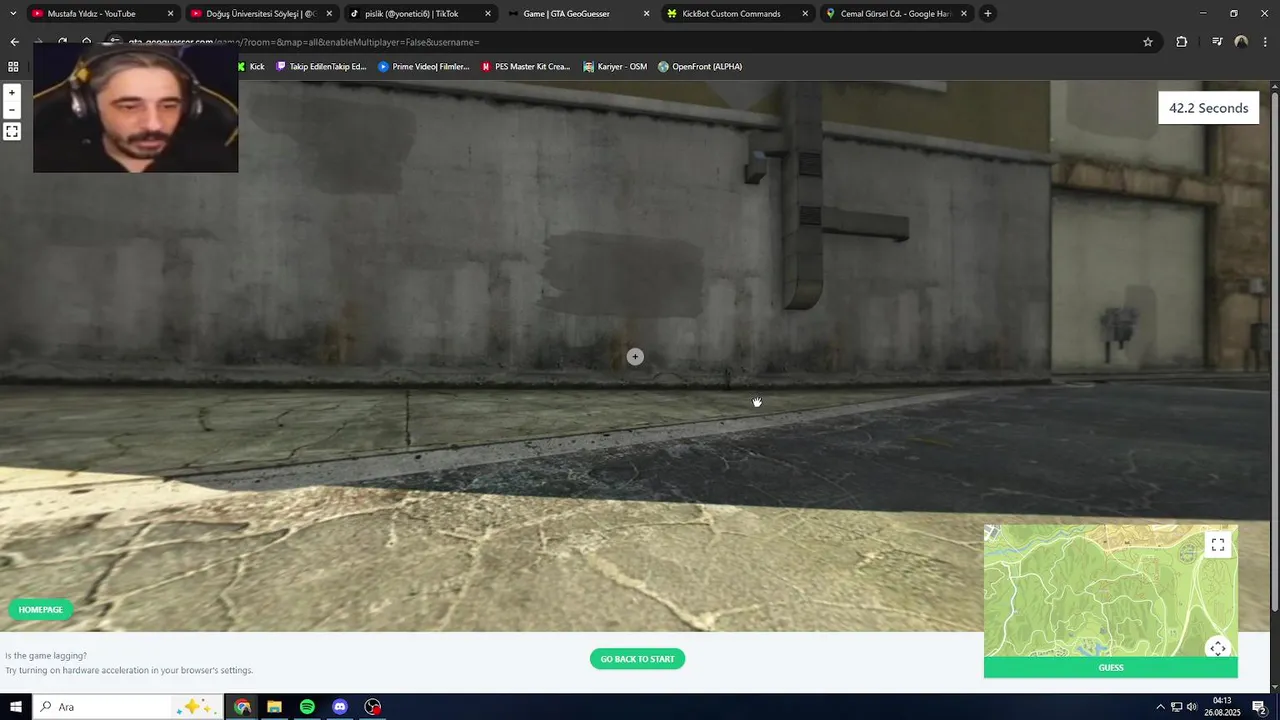Switch to Cemal Gürsel Cd. Google Maps tab
This screenshot has height=720, width=1280.
click(x=893, y=14)
